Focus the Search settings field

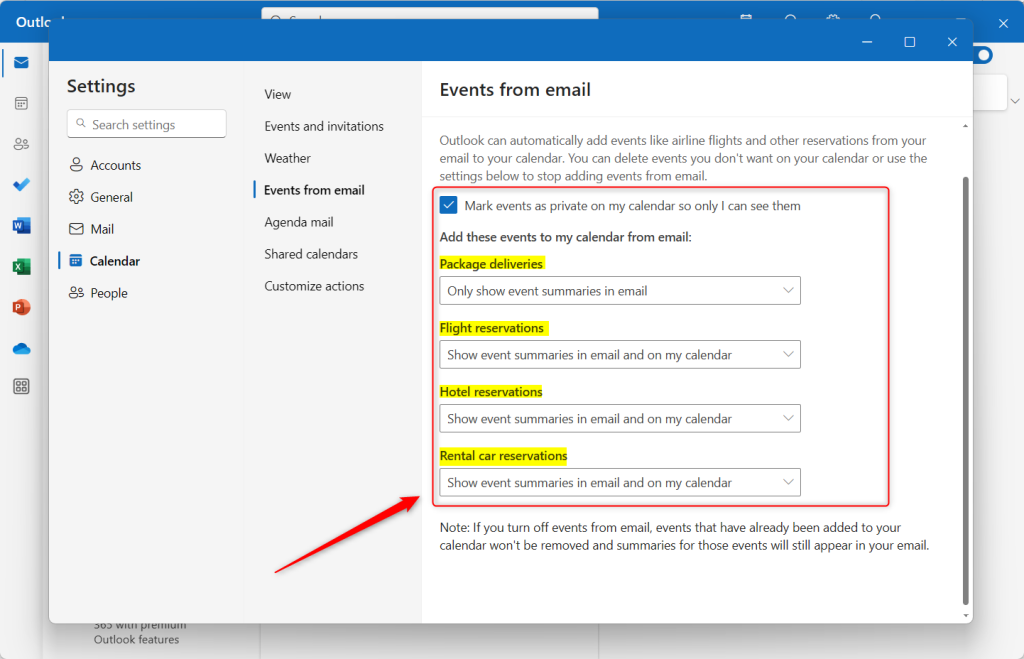[146, 123]
